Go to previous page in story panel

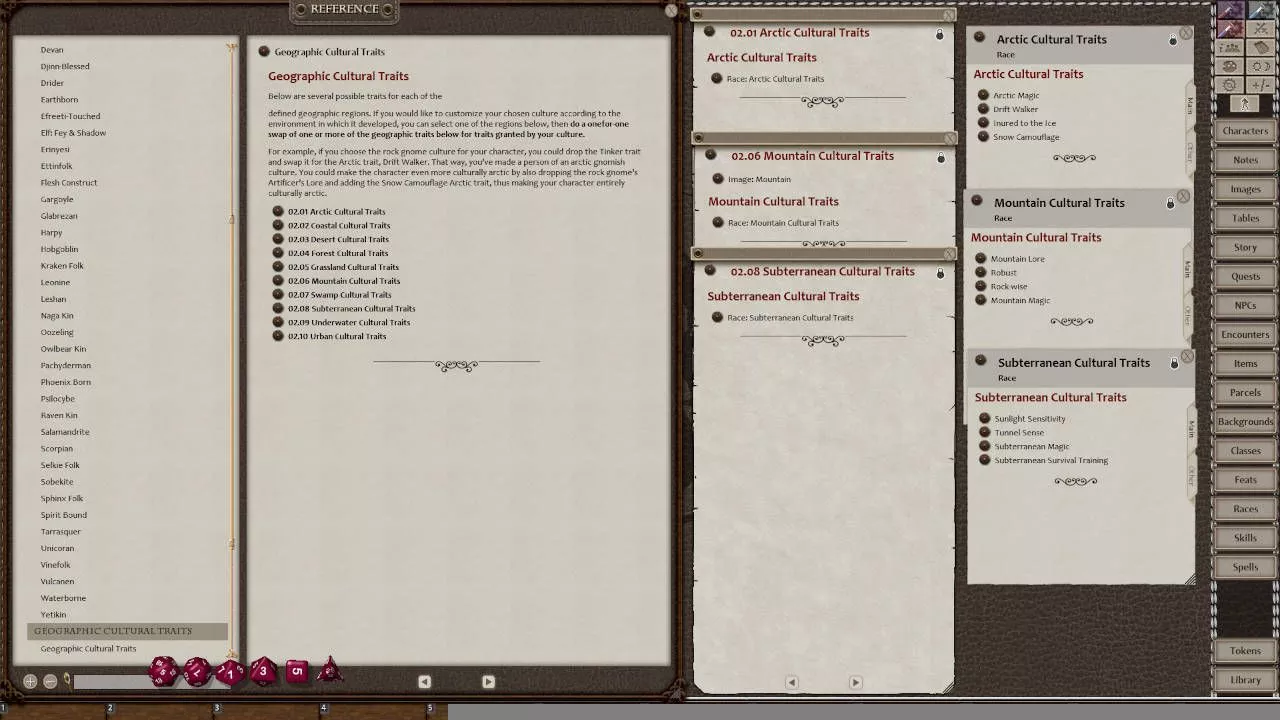pyautogui.click(x=791, y=683)
